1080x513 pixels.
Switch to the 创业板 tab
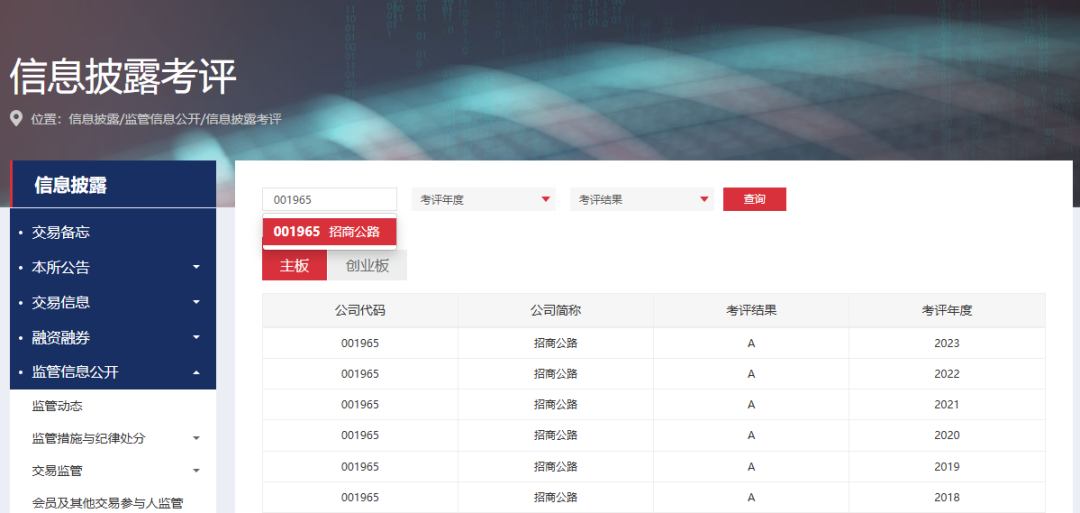(x=367, y=265)
